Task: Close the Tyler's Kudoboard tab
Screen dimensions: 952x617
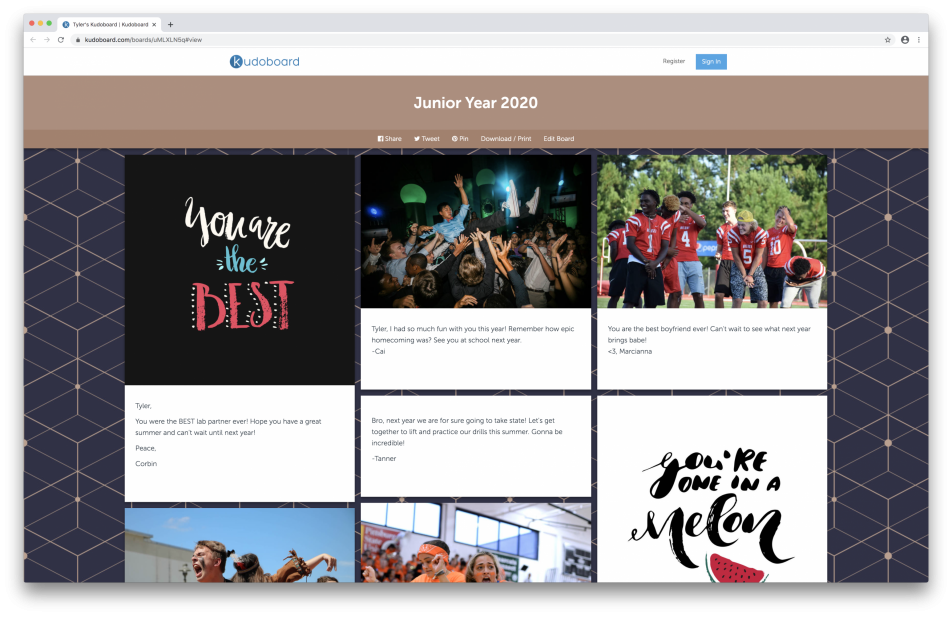Action: point(154,24)
